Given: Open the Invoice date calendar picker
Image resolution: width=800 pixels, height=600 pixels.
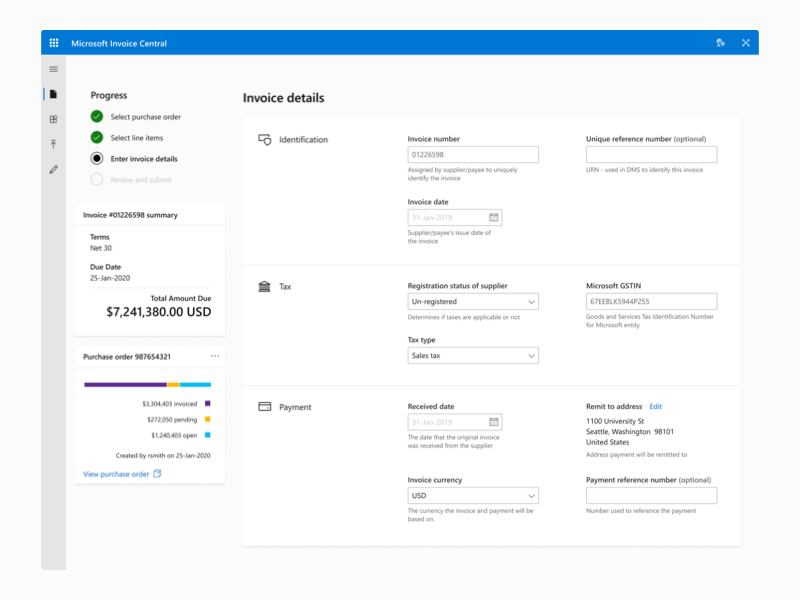Looking at the screenshot, I should pos(493,217).
